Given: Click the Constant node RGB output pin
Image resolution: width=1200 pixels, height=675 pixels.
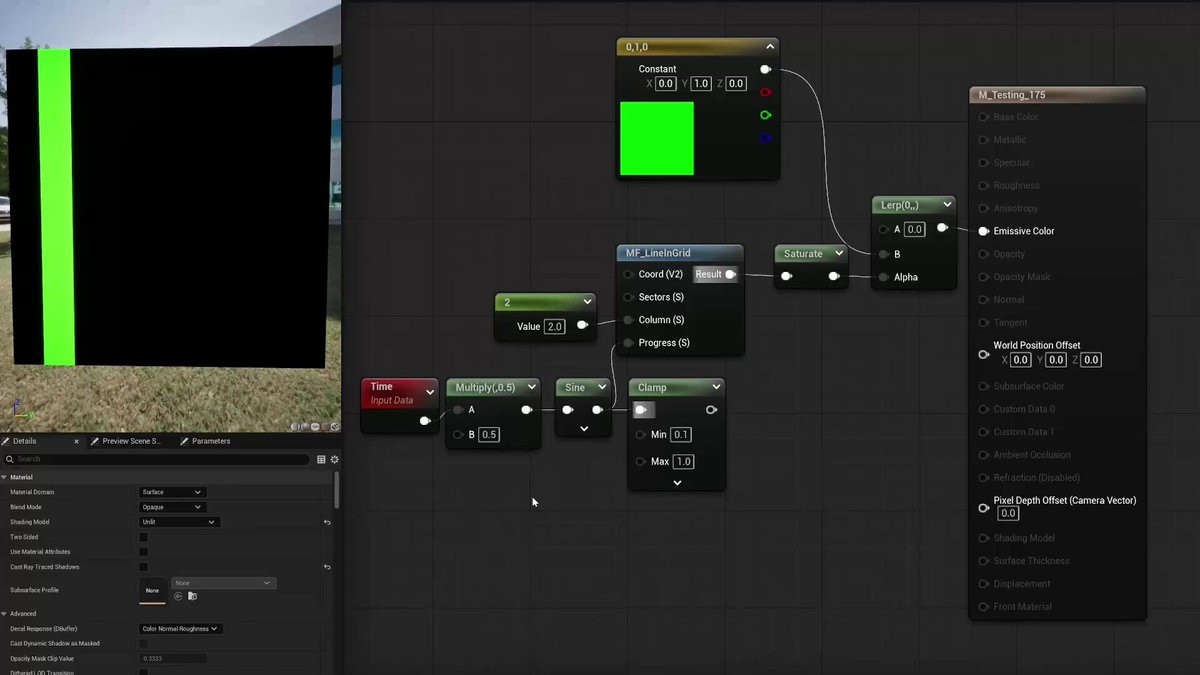Looking at the screenshot, I should click(x=765, y=69).
